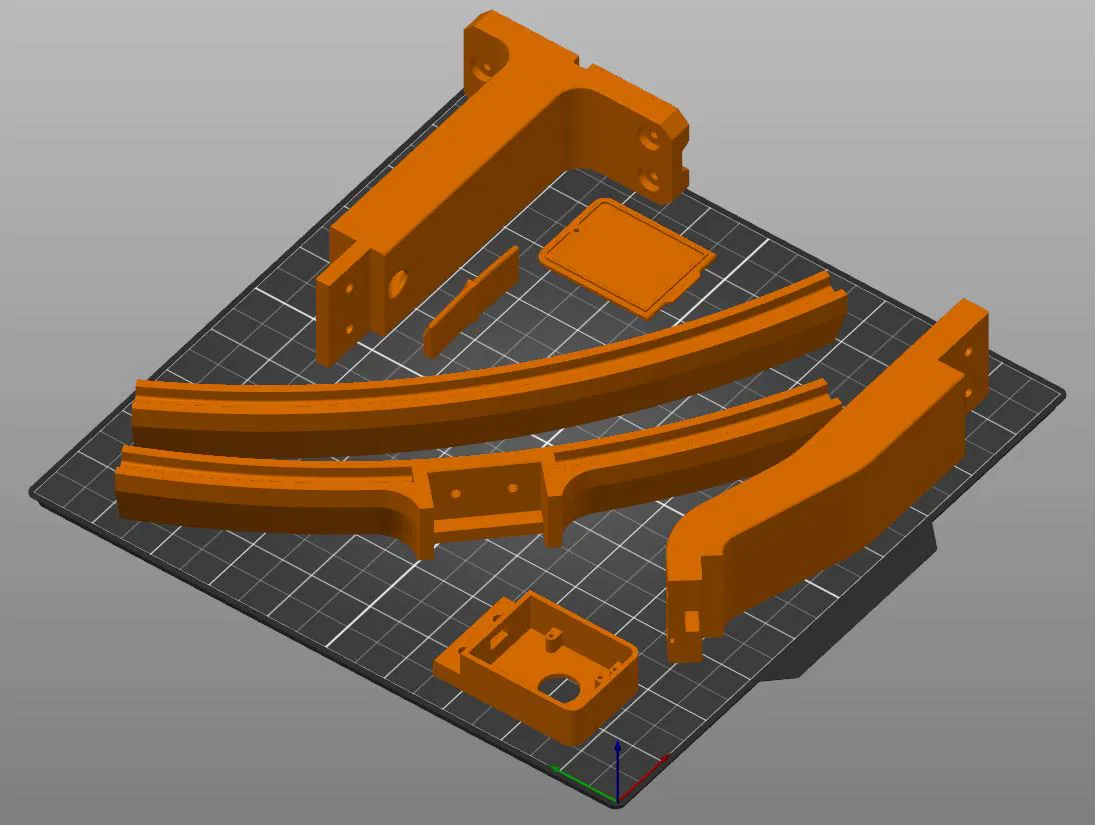The height and width of the screenshot is (825, 1095).
Task: Click the blue Z axis arrow
Action: (x=617, y=768)
